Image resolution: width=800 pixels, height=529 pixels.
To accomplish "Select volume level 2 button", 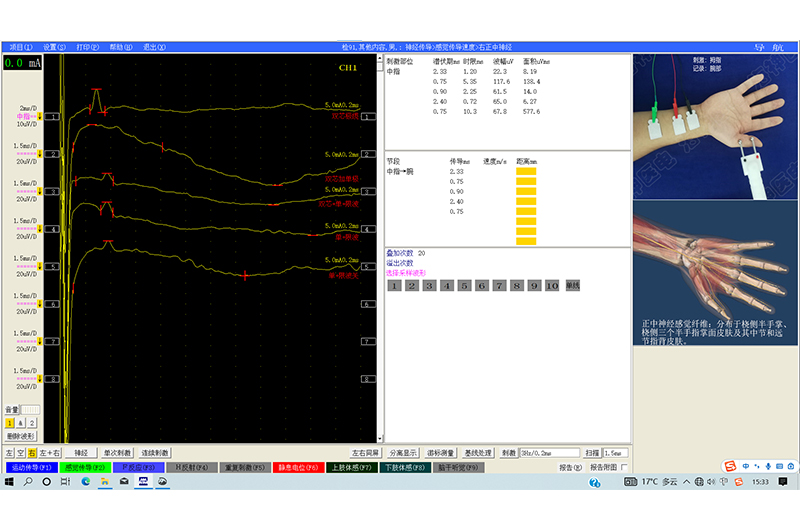I will click(33, 423).
